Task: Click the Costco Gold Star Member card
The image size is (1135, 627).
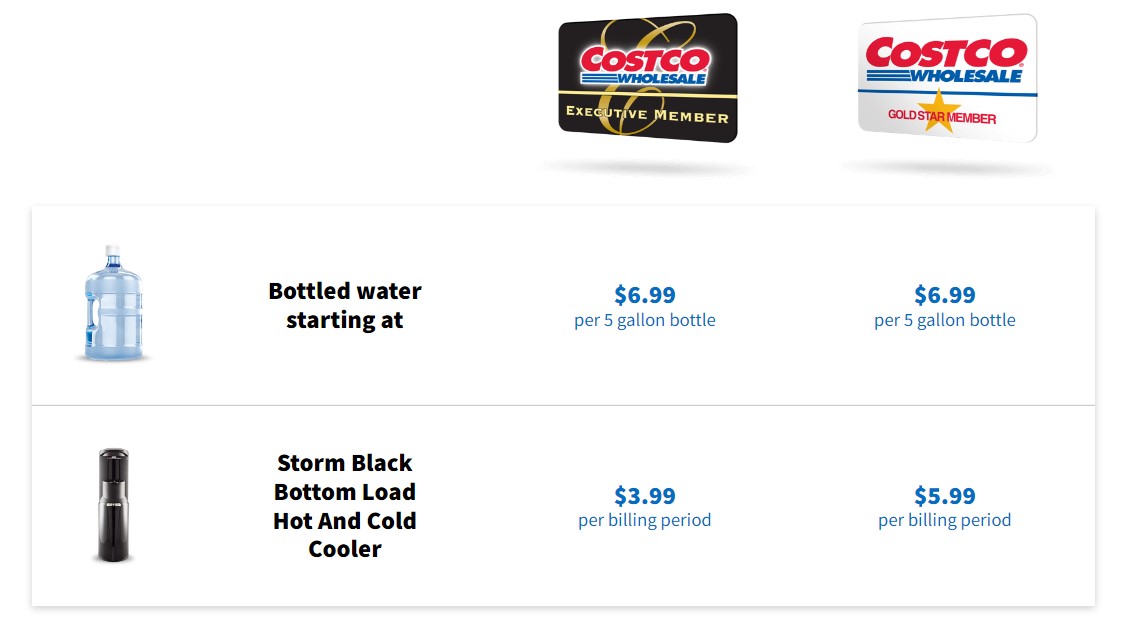Action: [x=946, y=78]
